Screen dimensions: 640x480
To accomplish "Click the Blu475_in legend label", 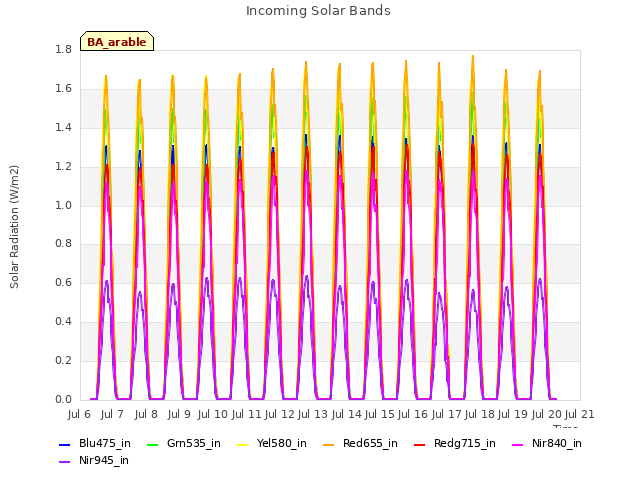I will pos(105,444).
